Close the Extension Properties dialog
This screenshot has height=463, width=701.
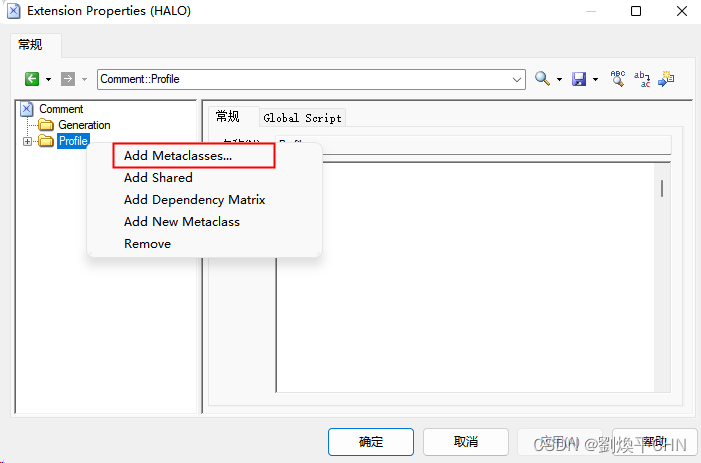point(682,11)
